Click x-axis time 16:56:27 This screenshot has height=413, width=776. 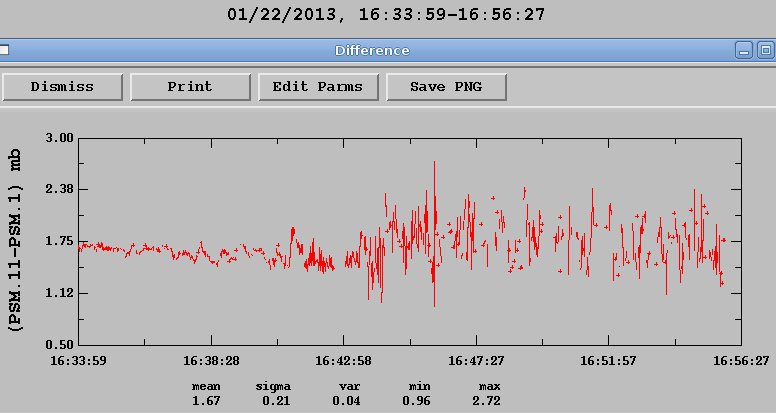tap(741, 361)
